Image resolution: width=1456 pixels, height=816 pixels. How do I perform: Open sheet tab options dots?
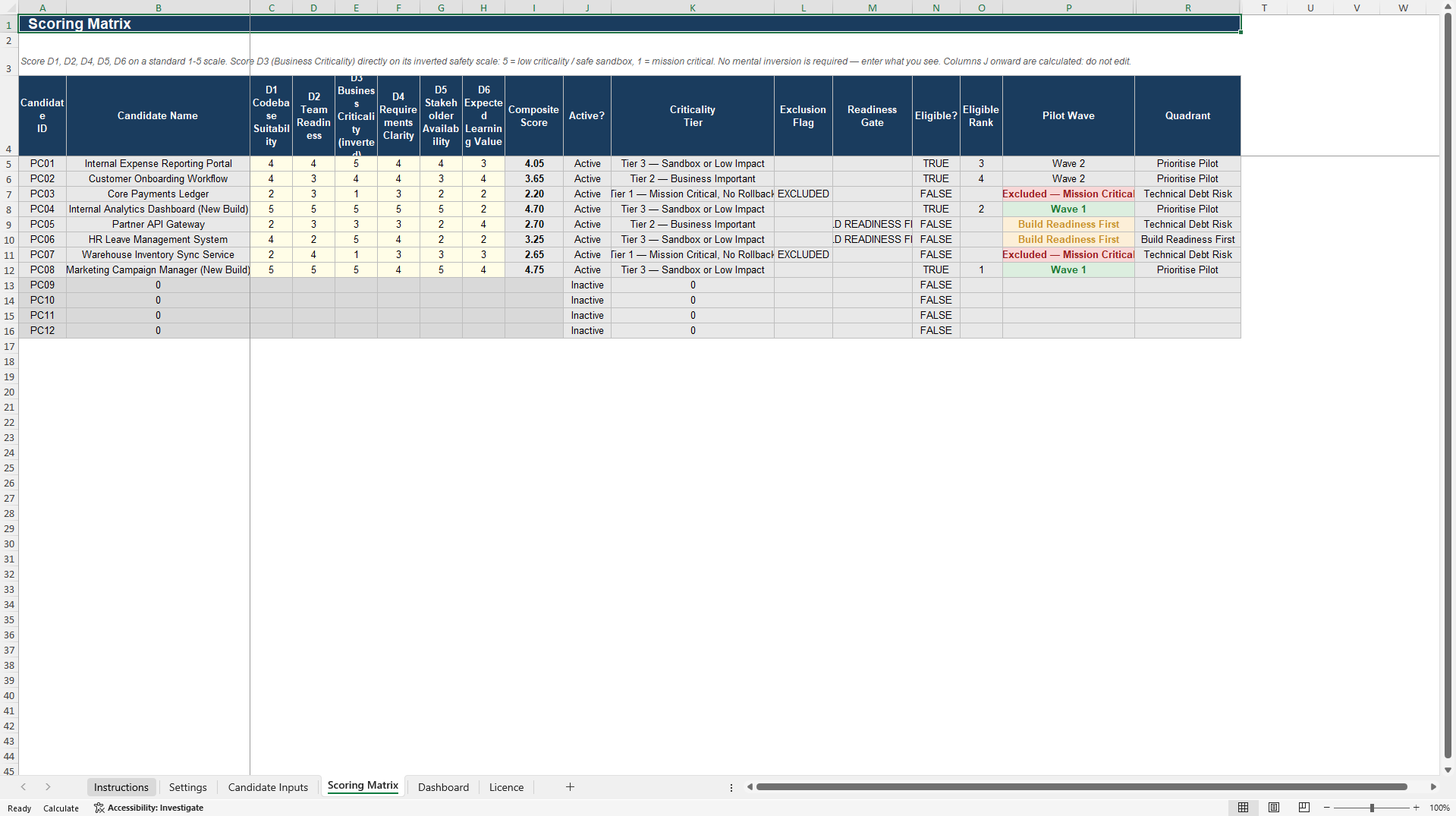coord(731,787)
